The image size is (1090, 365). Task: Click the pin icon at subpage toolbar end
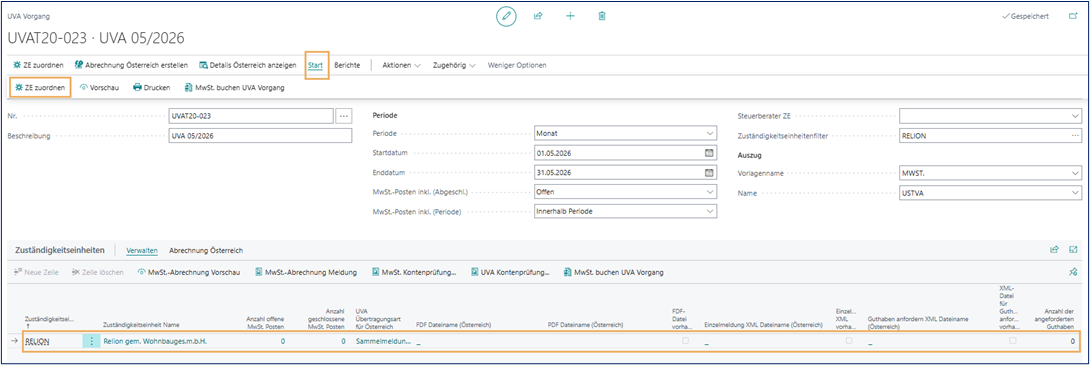coord(1073,273)
